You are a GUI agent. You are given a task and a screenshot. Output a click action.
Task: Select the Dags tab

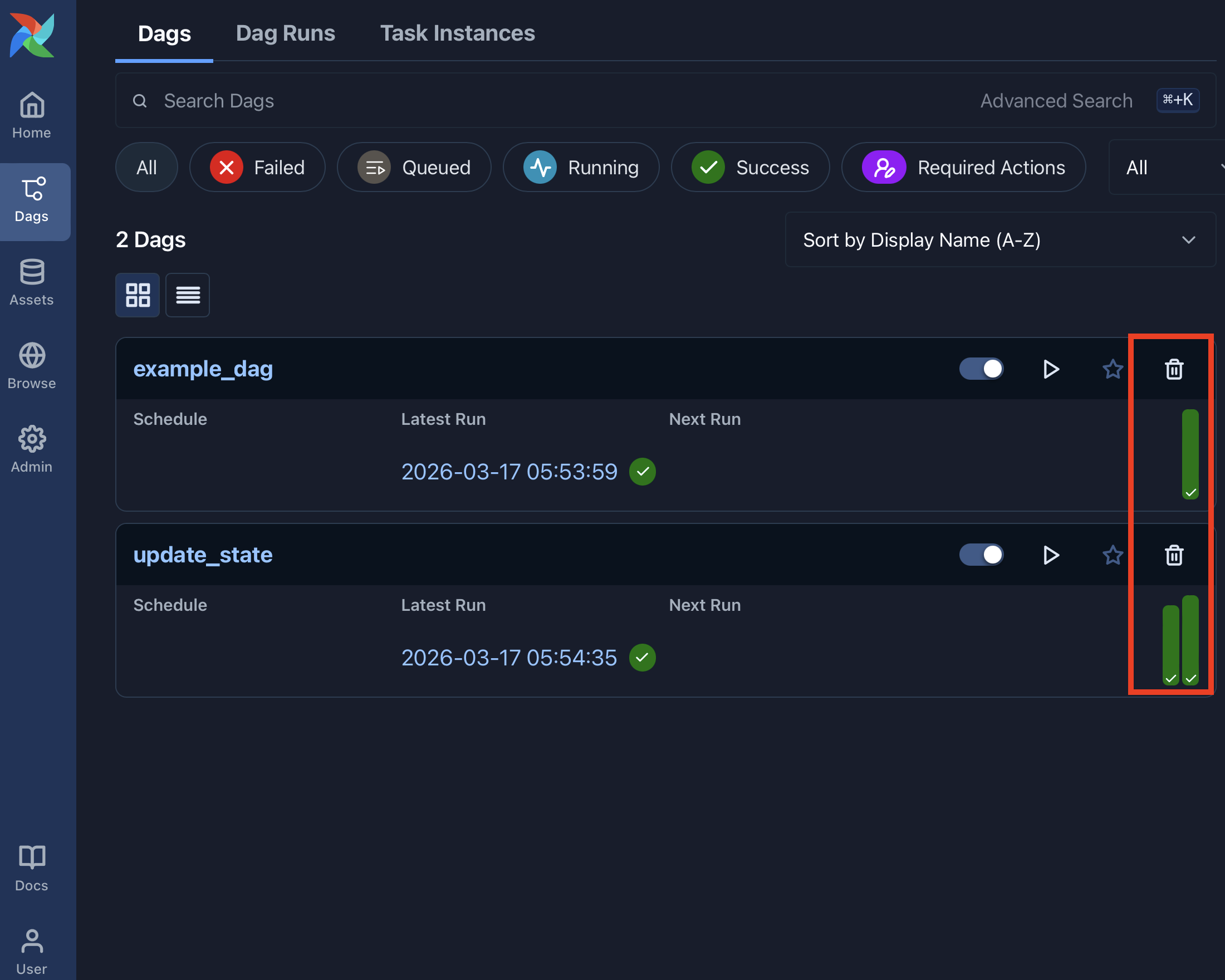tap(164, 33)
